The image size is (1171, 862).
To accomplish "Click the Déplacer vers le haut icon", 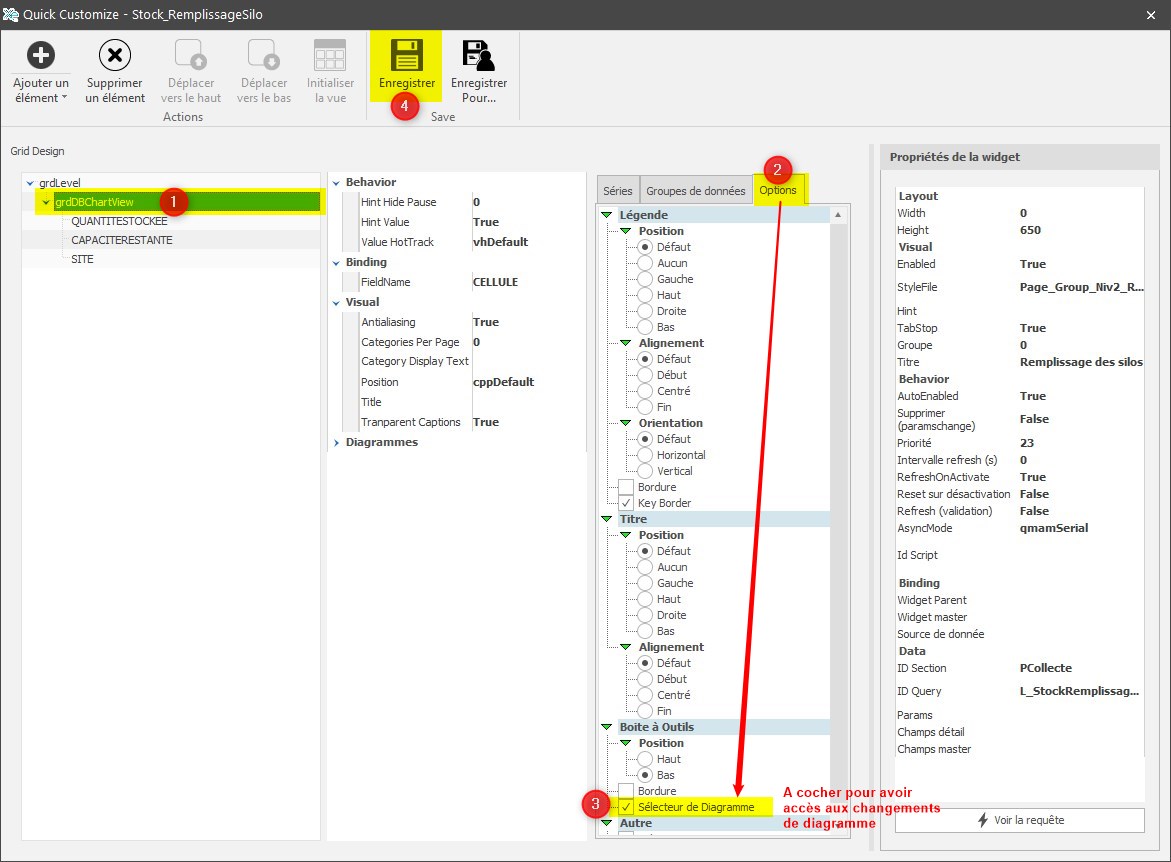I will tap(190, 55).
